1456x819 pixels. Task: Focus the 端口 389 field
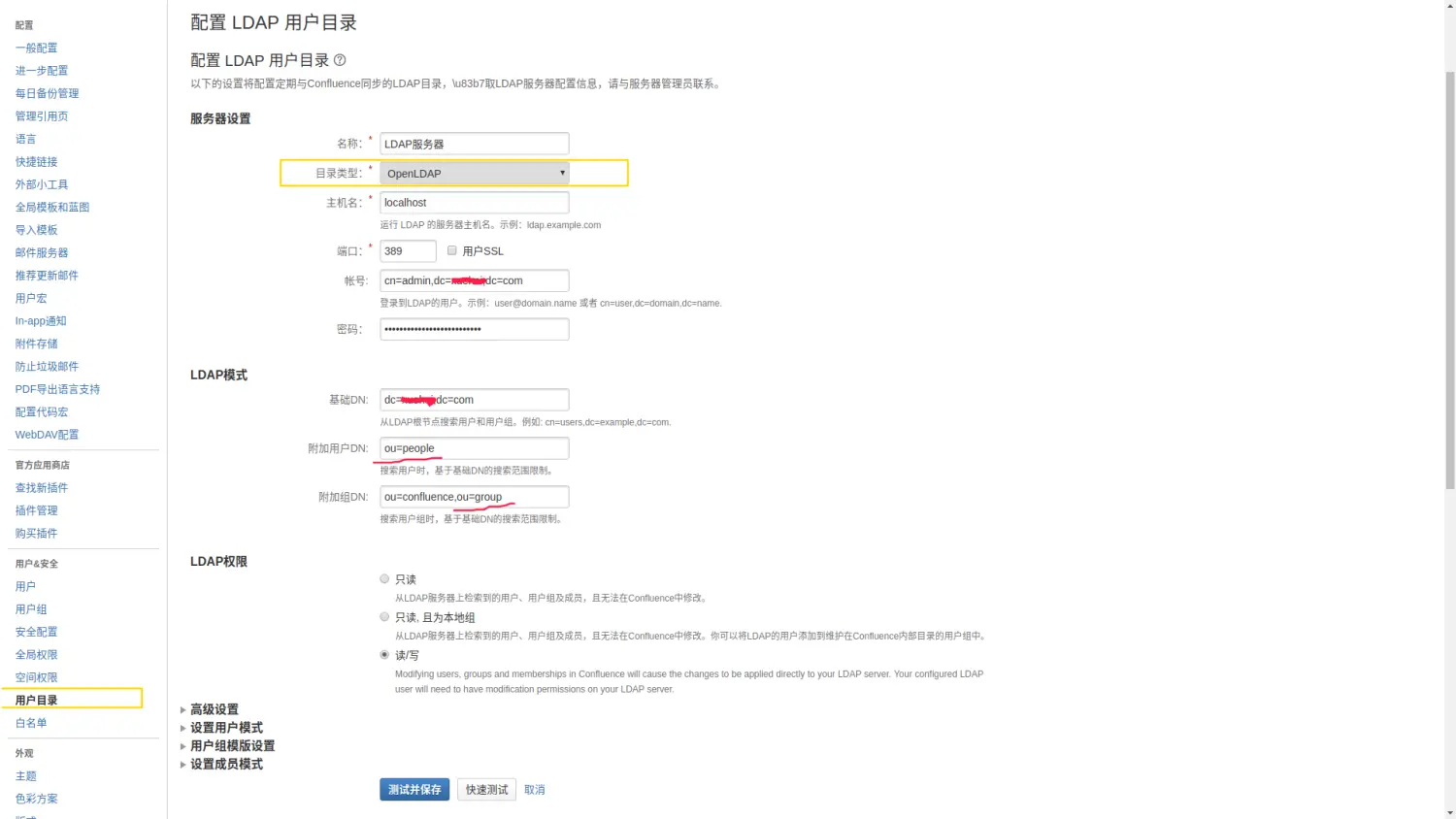coord(408,251)
